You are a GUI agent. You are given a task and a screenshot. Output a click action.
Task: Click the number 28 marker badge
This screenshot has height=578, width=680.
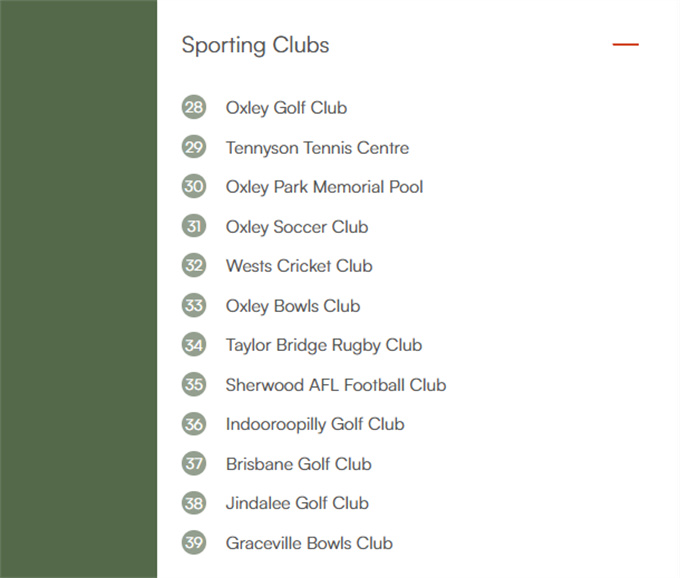tap(194, 107)
